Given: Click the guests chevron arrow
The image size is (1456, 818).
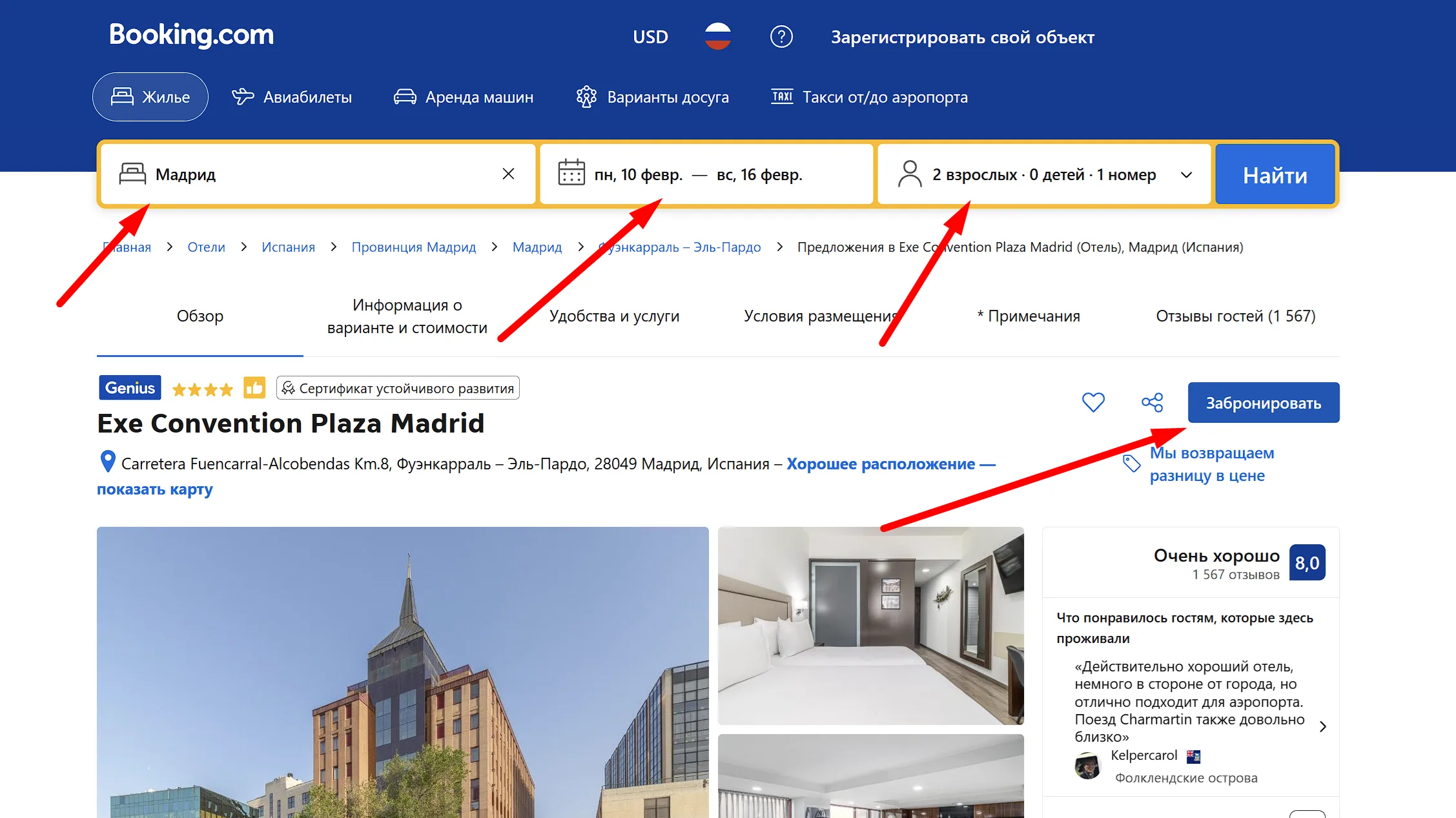Looking at the screenshot, I should pos(1186,175).
